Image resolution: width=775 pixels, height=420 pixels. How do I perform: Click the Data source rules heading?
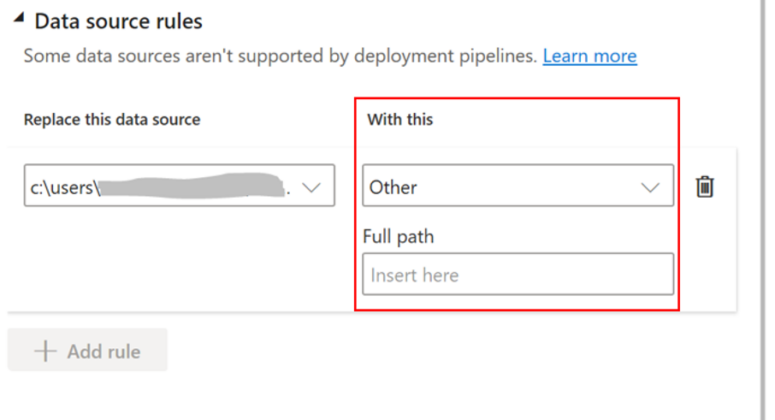(118, 20)
